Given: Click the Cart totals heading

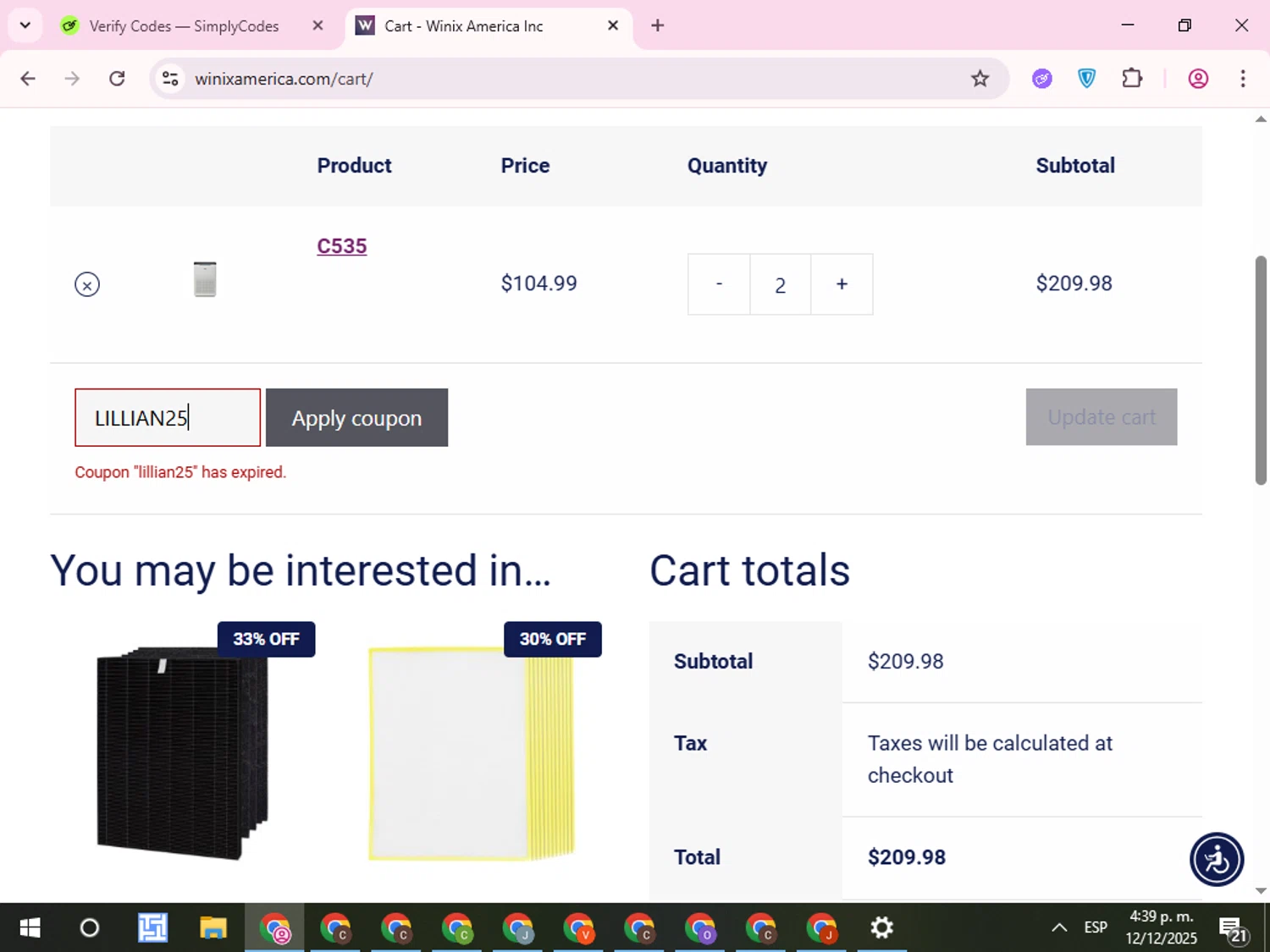Looking at the screenshot, I should 749,570.
